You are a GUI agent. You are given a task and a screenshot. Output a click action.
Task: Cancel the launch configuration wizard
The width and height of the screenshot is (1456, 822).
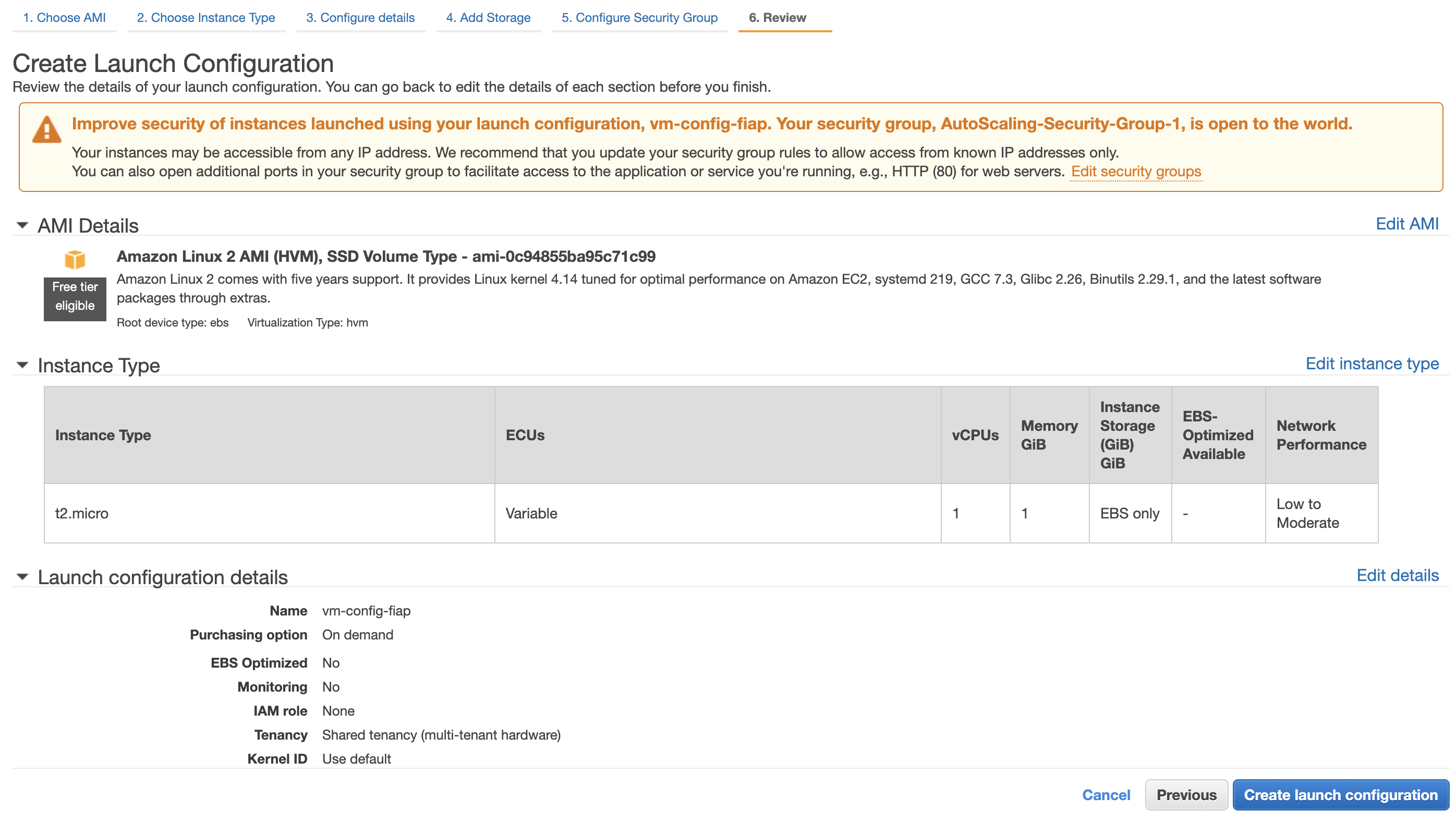point(1105,794)
